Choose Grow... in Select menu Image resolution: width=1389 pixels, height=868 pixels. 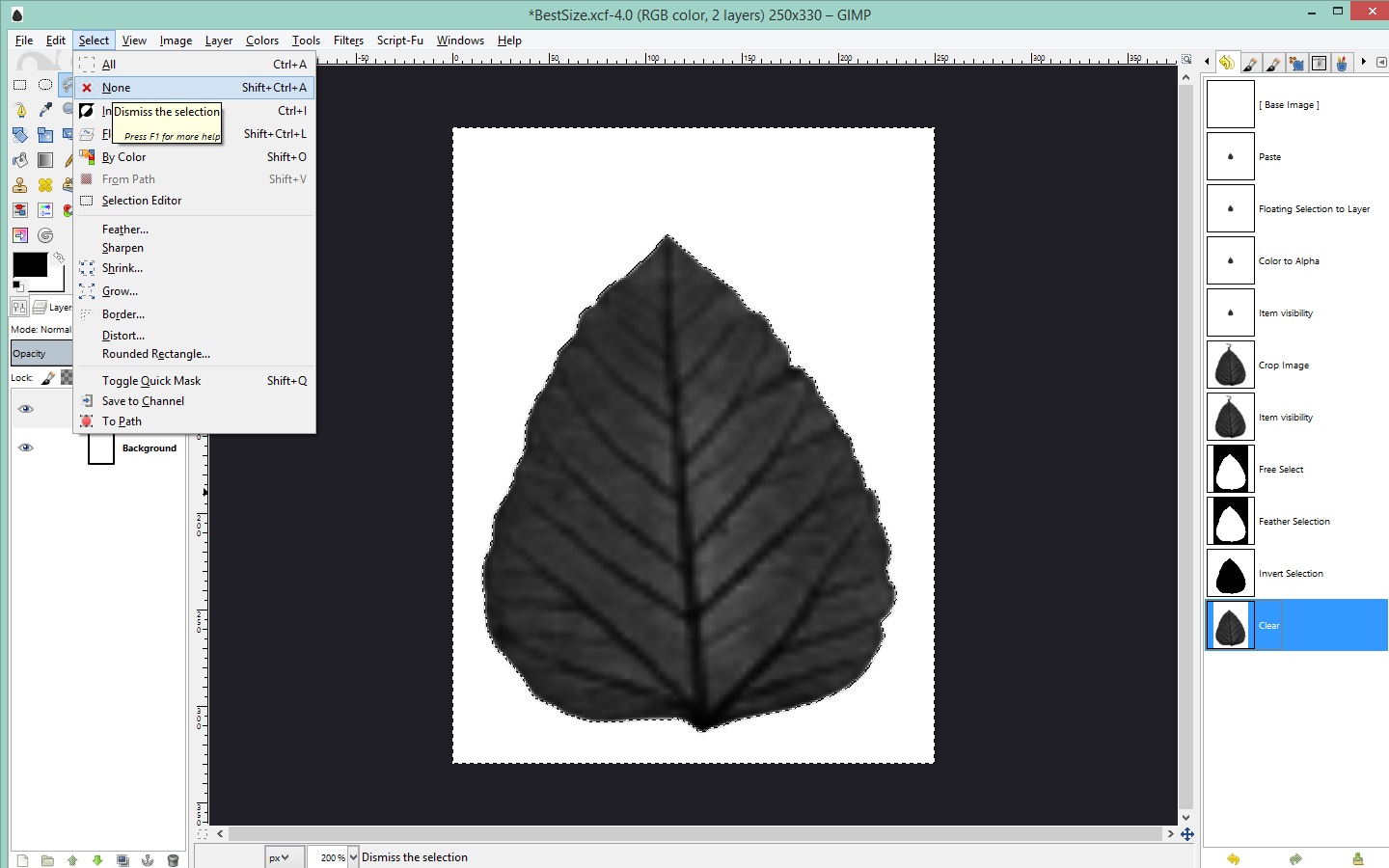pos(194,291)
